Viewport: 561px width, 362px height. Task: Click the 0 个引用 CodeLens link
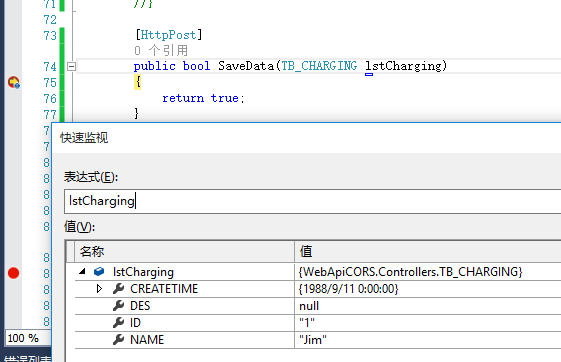[x=161, y=50]
